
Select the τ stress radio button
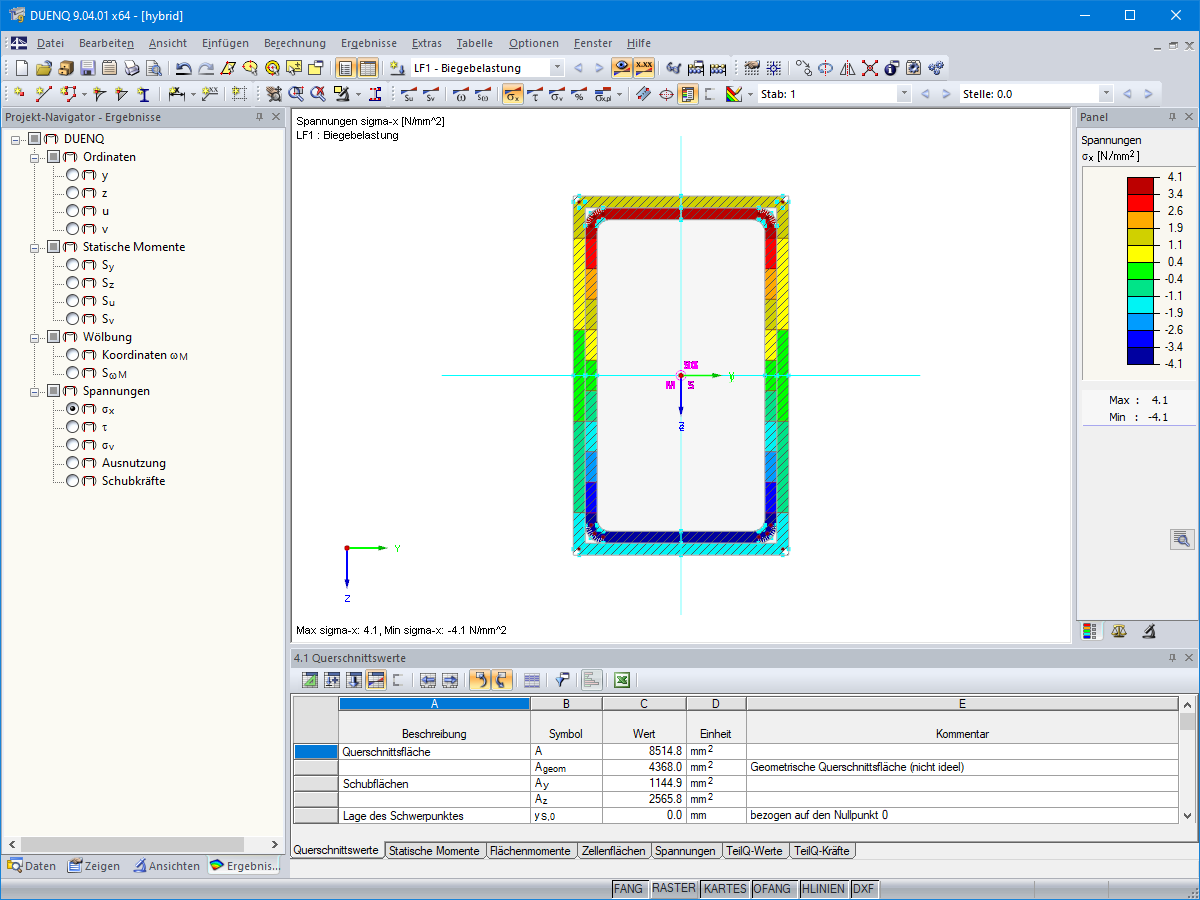[x=73, y=427]
